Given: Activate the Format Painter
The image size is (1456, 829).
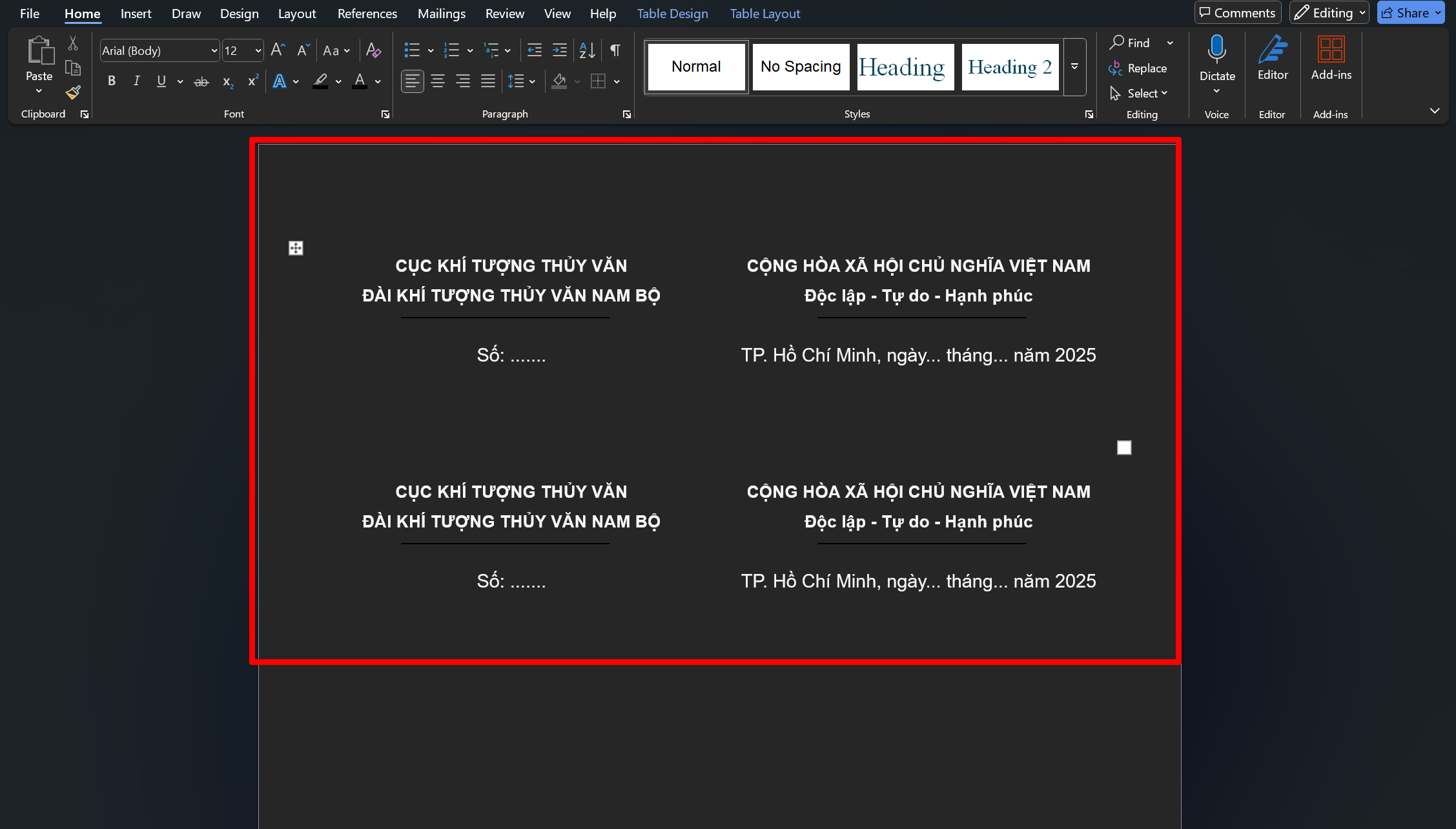Looking at the screenshot, I should coord(72,92).
